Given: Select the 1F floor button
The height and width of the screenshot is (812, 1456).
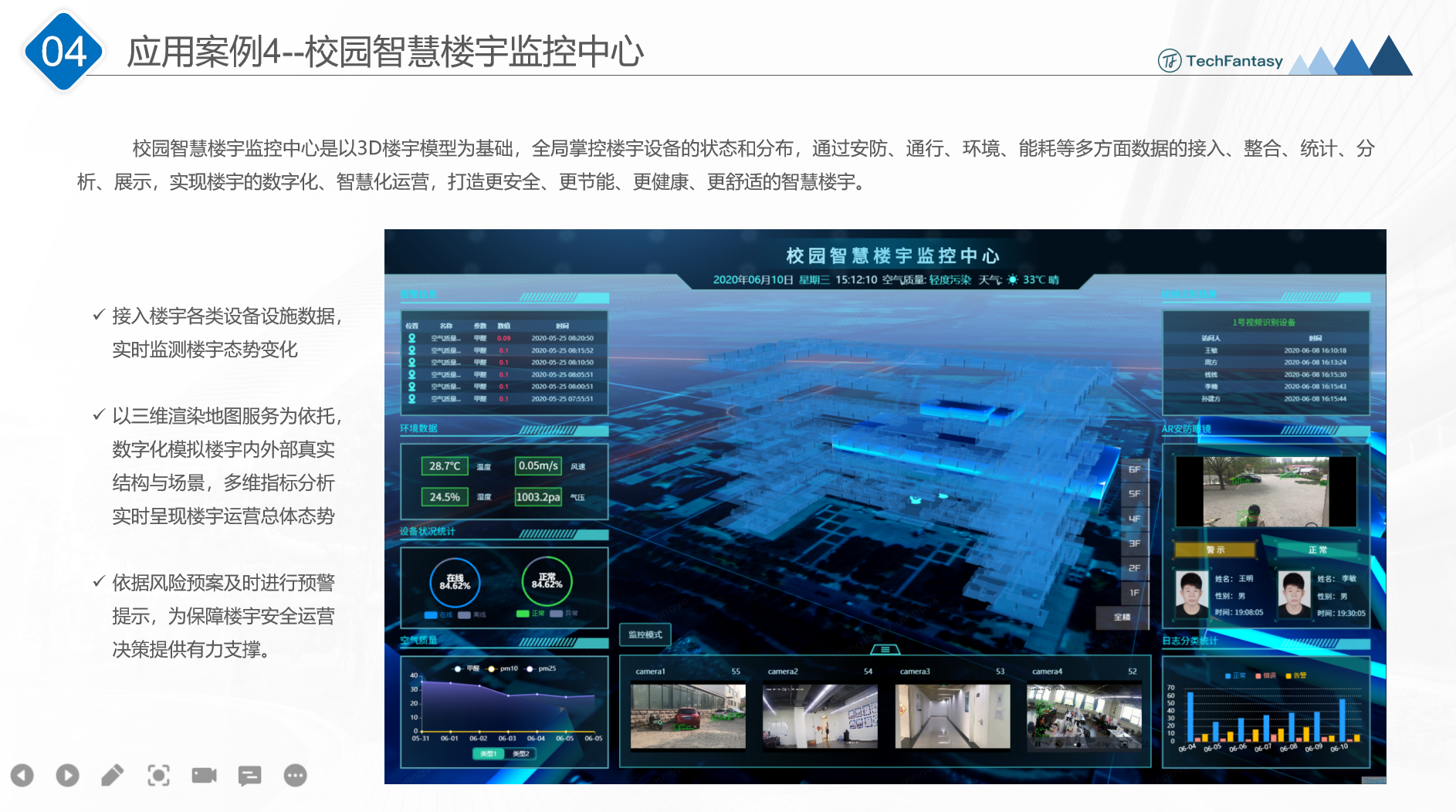Looking at the screenshot, I should [1134, 593].
